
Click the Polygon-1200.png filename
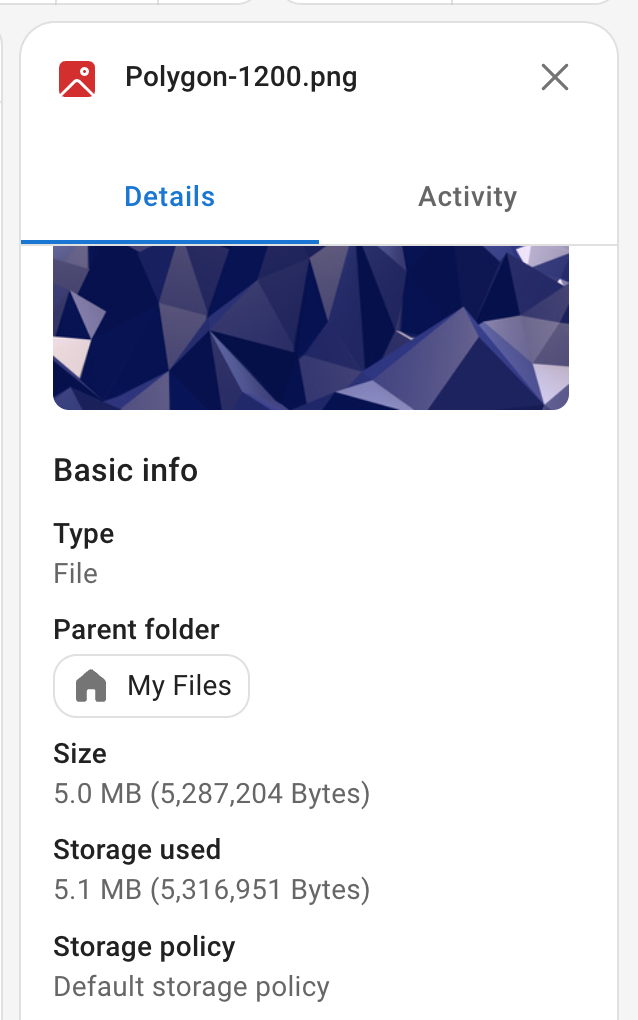240,77
